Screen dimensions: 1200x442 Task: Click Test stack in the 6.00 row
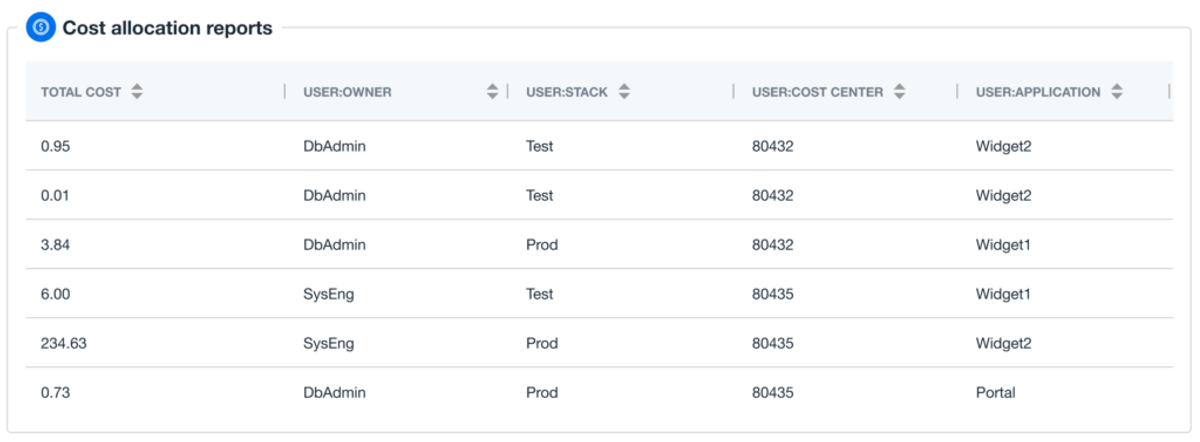pyautogui.click(x=540, y=294)
